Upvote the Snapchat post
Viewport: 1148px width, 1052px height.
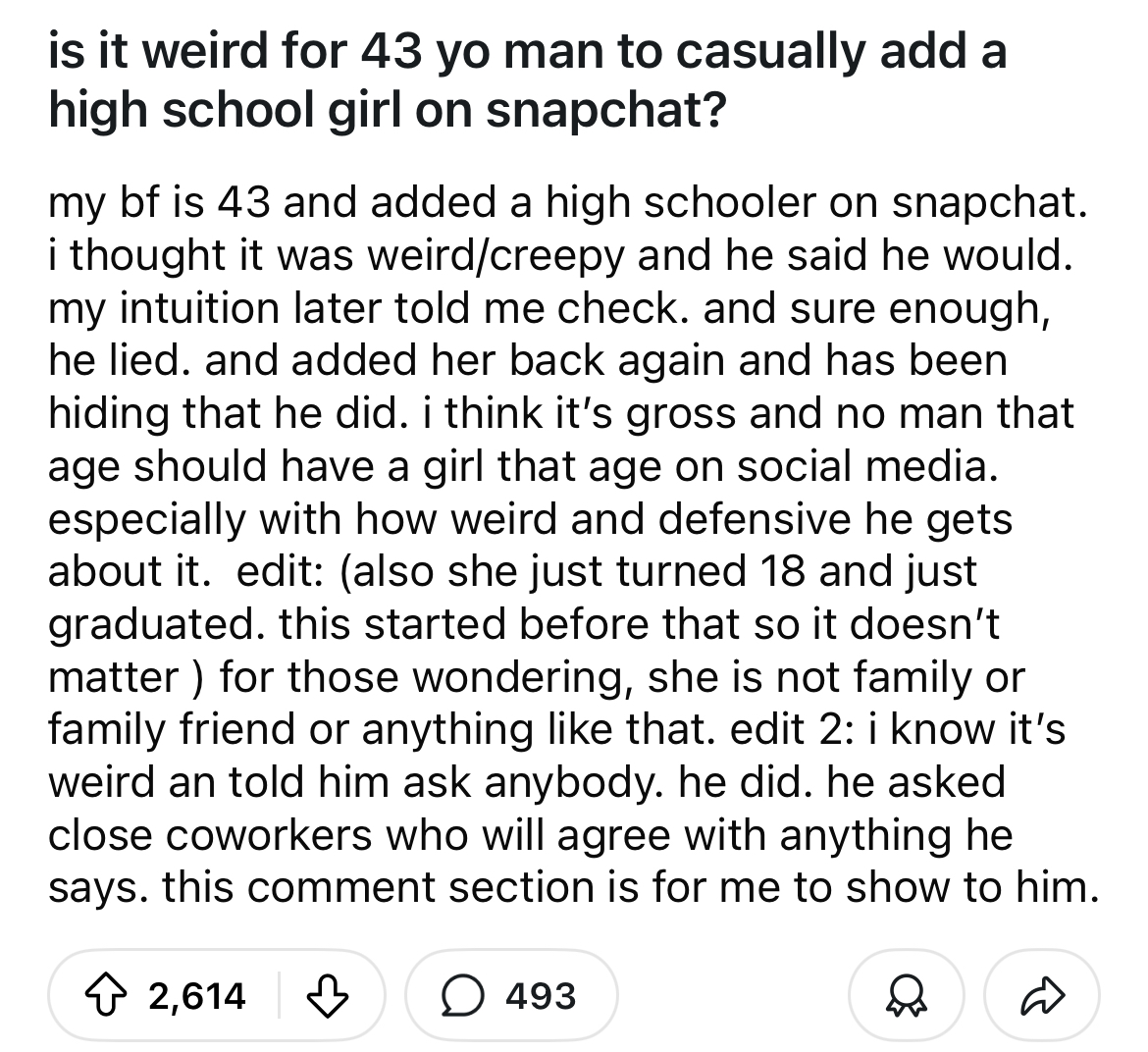pyautogui.click(x=107, y=996)
